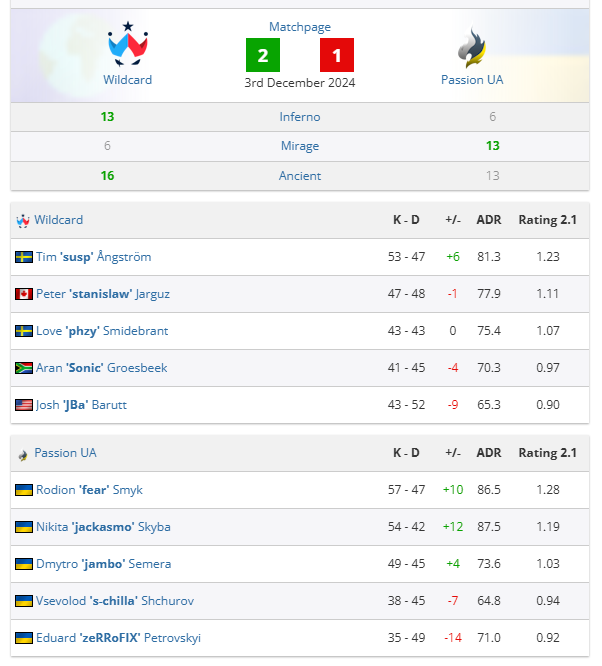Click Canadian flag next to stanislaw

[x=24, y=294]
